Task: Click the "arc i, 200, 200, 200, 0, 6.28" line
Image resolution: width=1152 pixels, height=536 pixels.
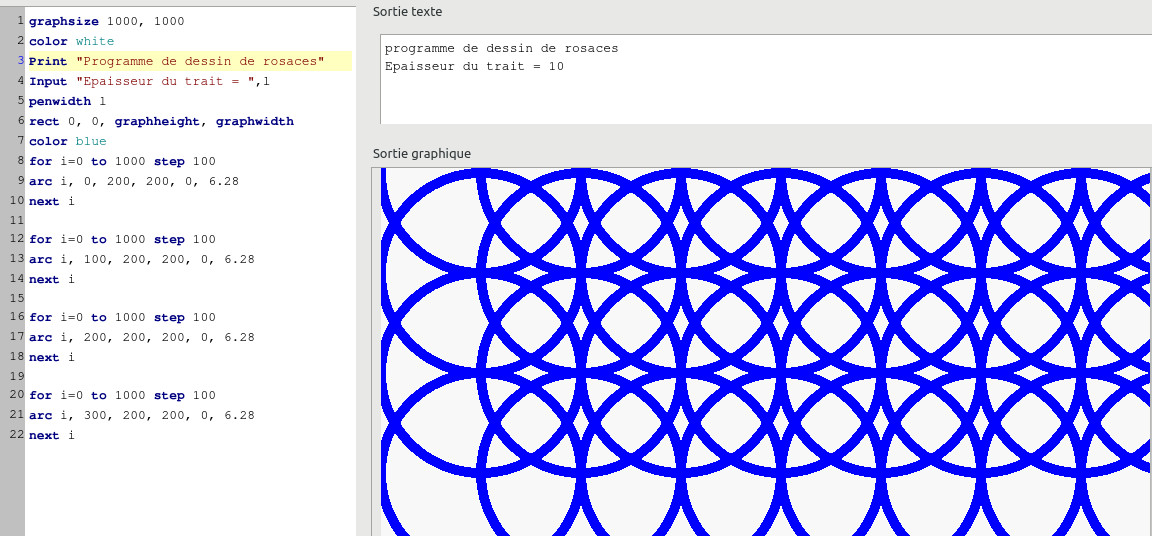Action: click(x=142, y=337)
